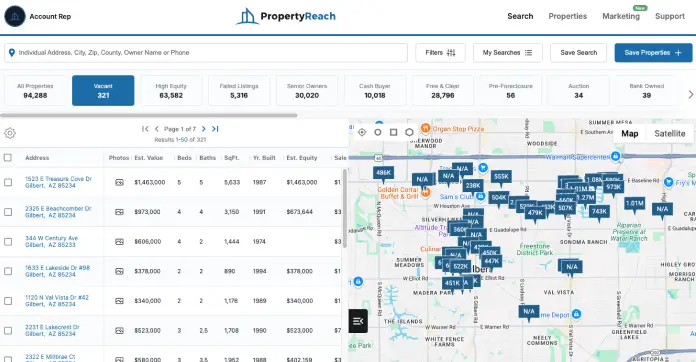Expand the My Searches list
Screen dimensions: 696x362
pyautogui.click(x=507, y=53)
